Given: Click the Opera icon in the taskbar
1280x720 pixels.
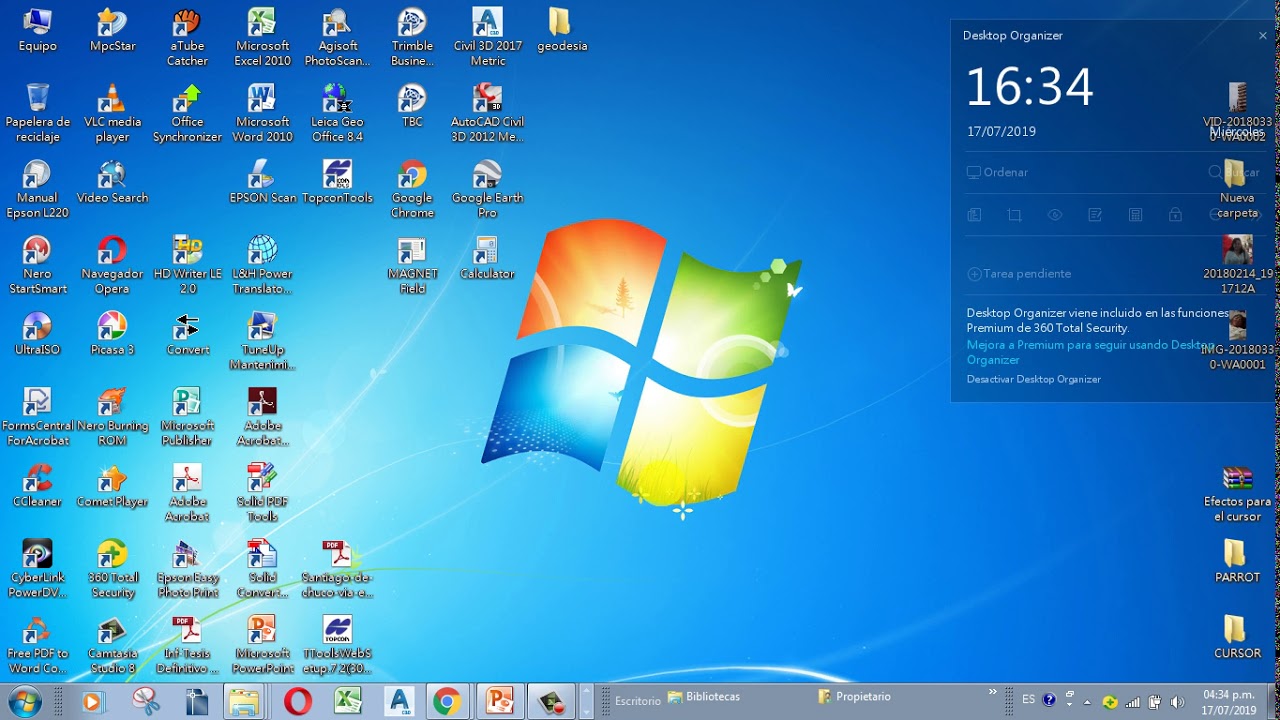Looking at the screenshot, I should point(297,702).
